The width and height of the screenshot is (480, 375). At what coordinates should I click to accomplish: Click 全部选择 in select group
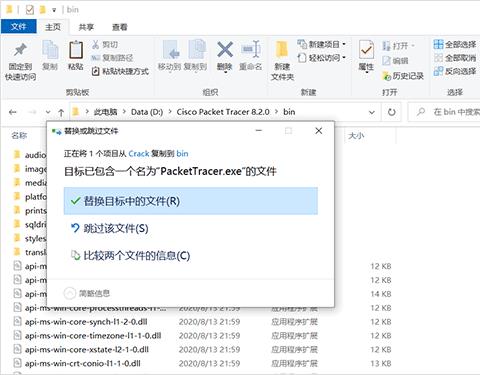point(455,44)
